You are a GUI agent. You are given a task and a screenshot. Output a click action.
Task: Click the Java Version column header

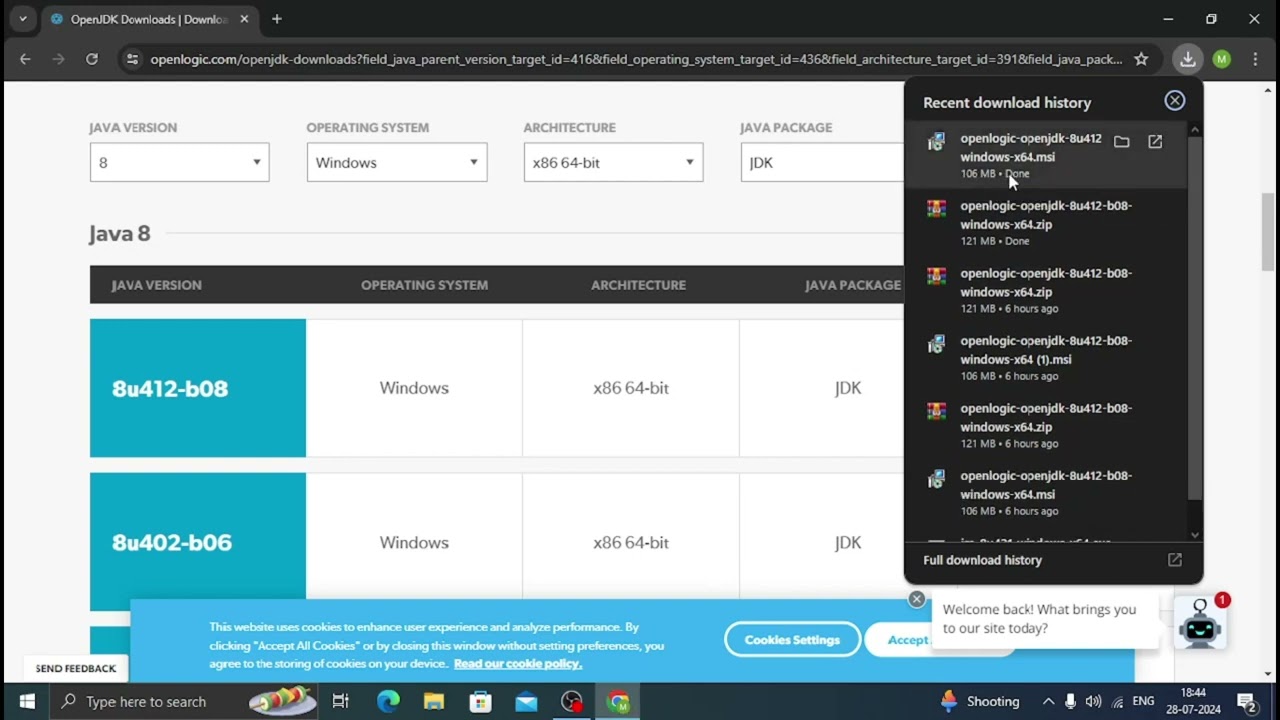coord(157,285)
